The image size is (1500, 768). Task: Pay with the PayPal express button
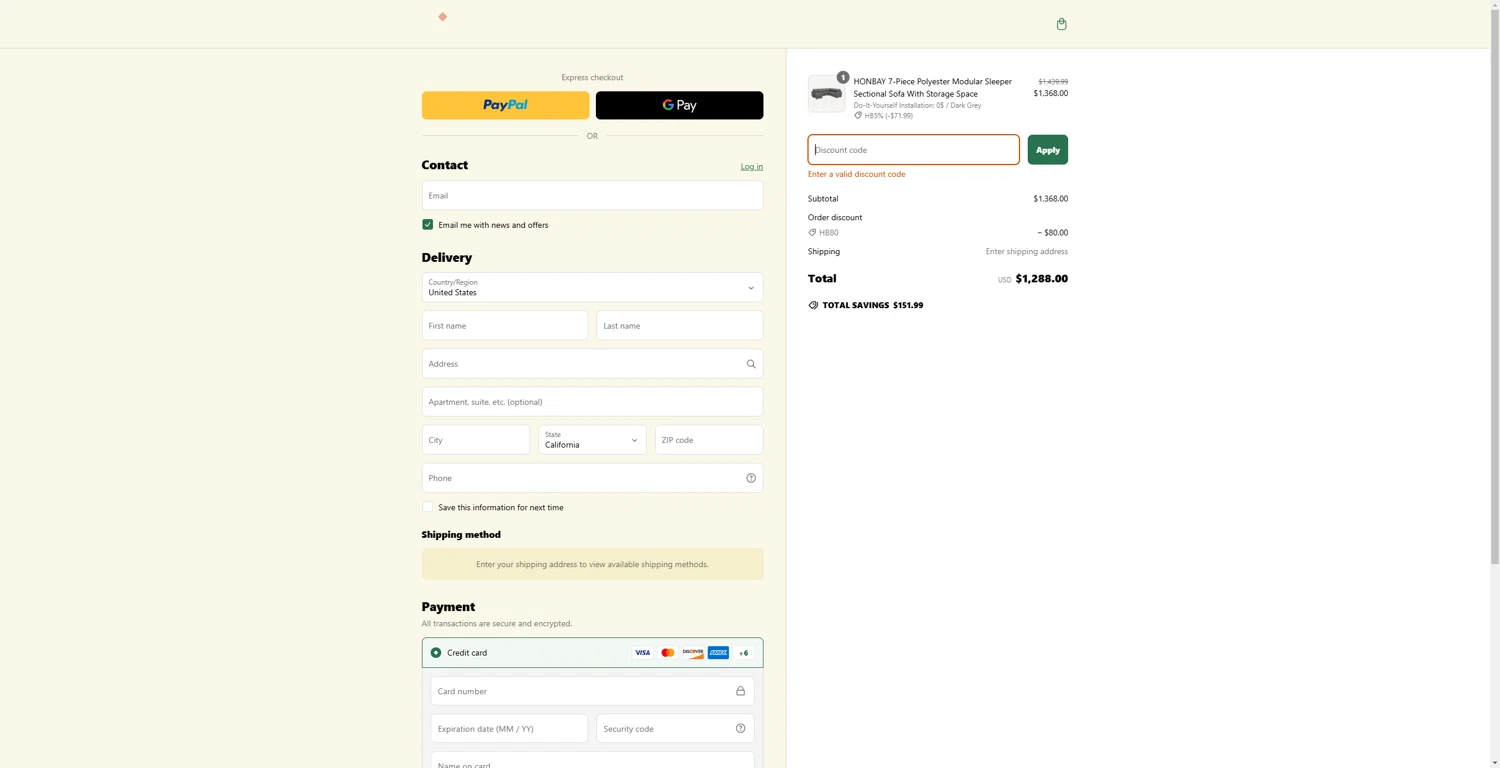[x=505, y=105]
